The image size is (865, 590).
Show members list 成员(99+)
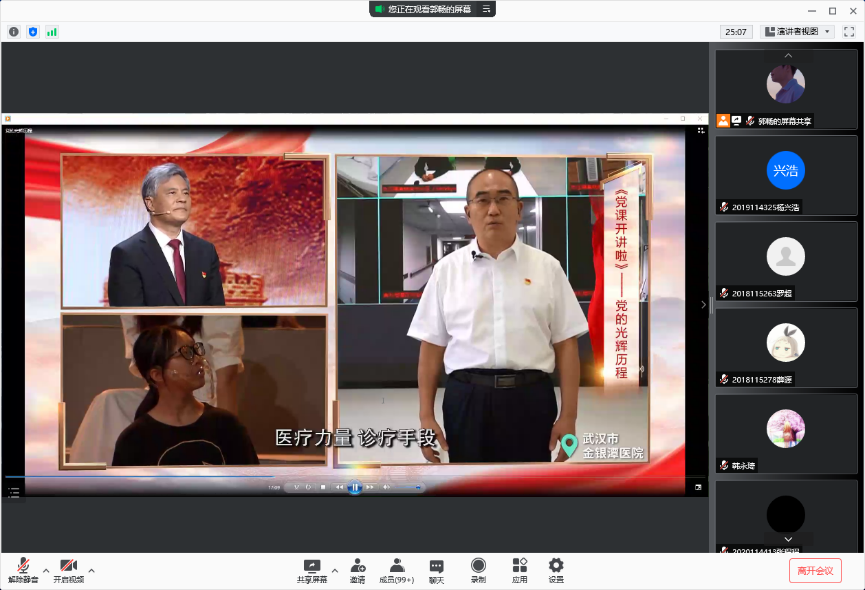point(396,570)
